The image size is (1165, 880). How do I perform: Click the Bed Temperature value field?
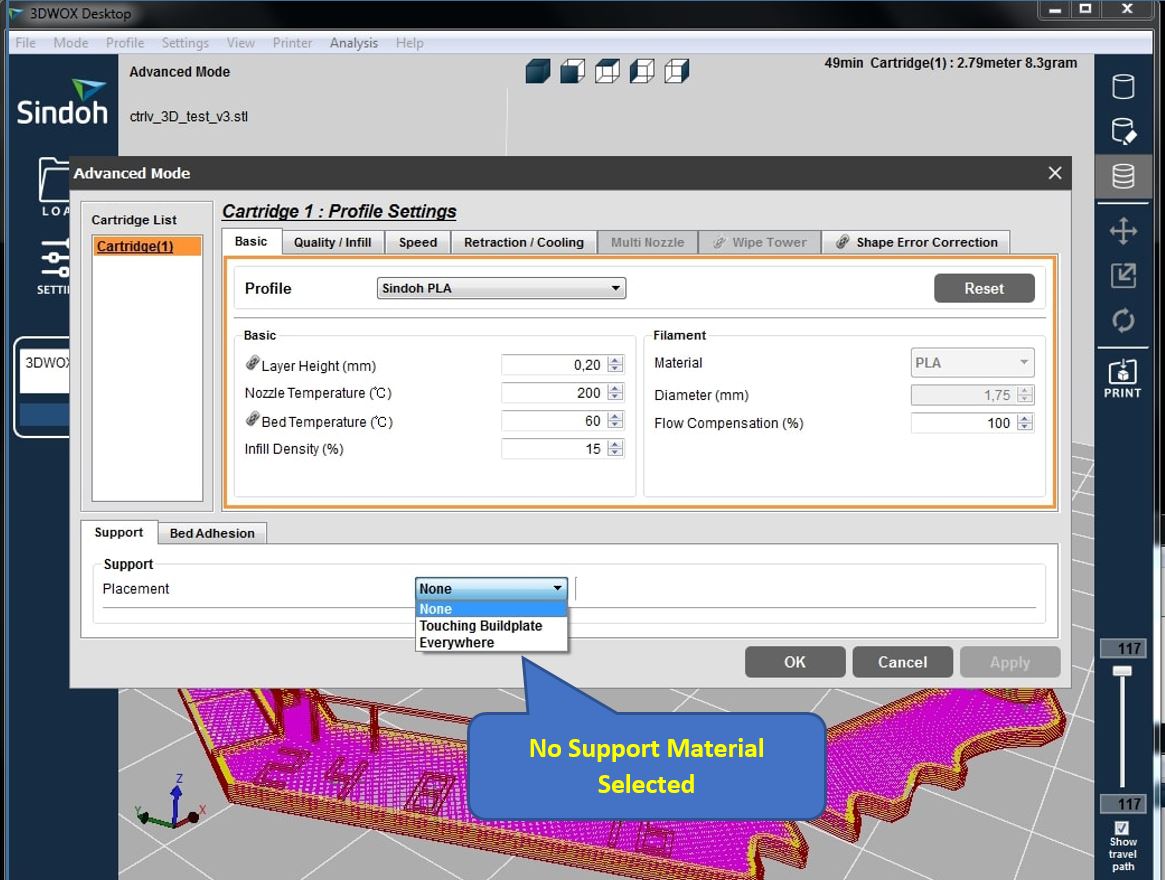click(554, 421)
